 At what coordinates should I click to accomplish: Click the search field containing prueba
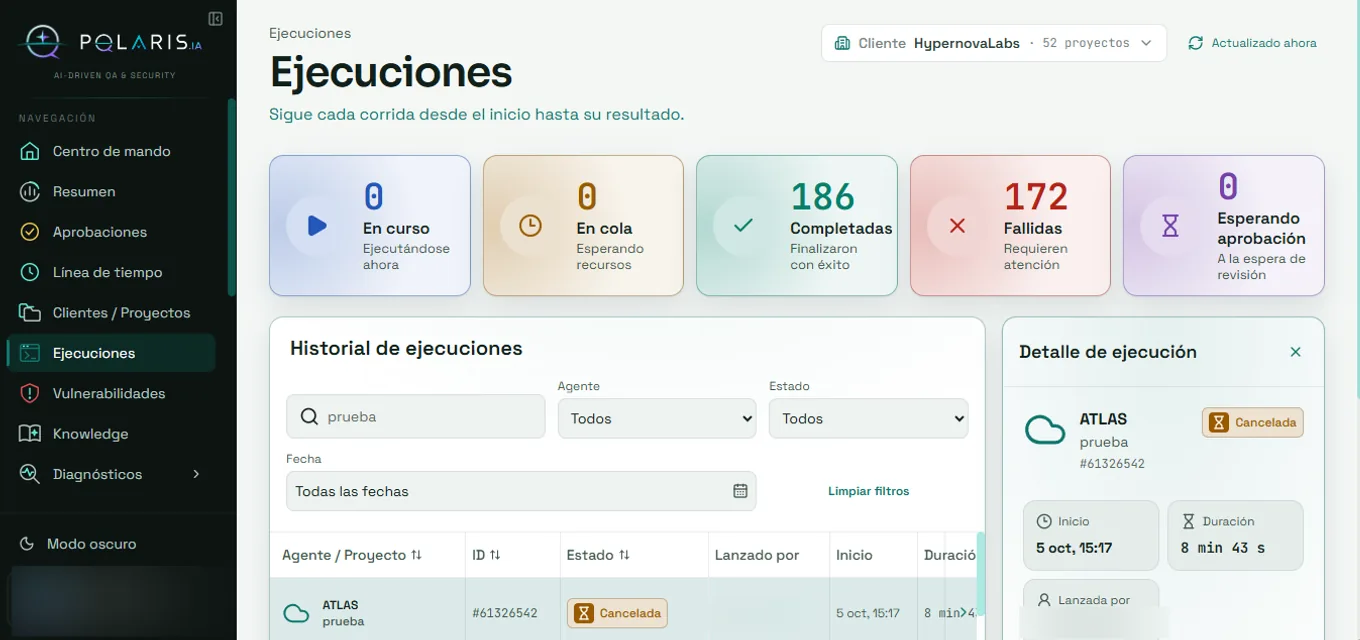416,417
